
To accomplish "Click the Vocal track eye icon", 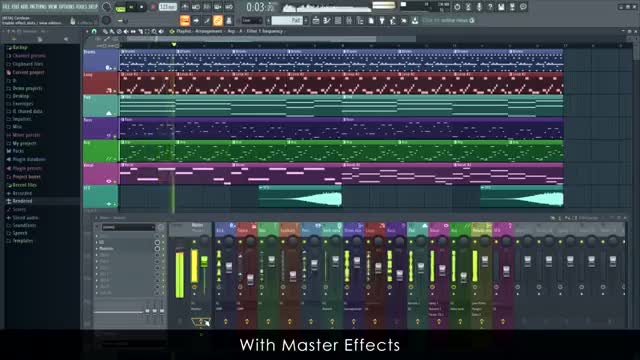I will [109, 181].
